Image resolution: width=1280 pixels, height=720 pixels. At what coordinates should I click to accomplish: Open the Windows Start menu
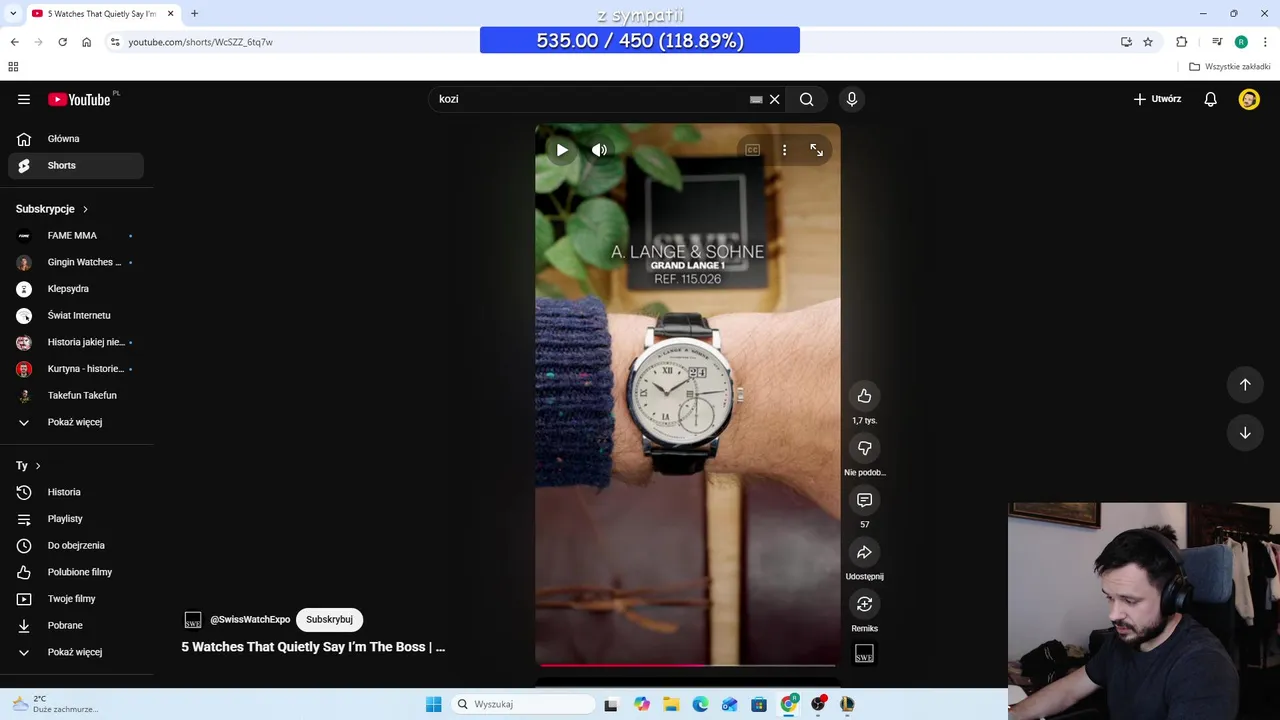(434, 704)
